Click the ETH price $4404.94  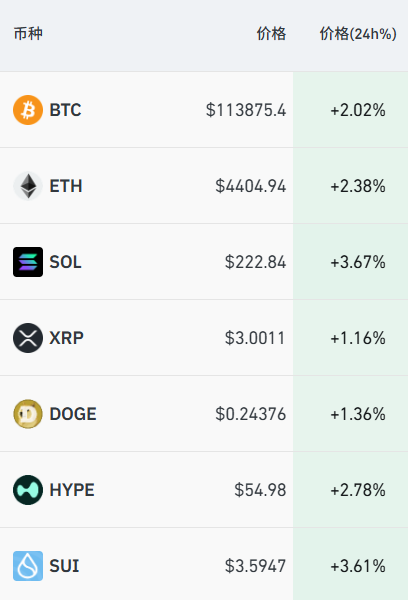click(x=251, y=186)
